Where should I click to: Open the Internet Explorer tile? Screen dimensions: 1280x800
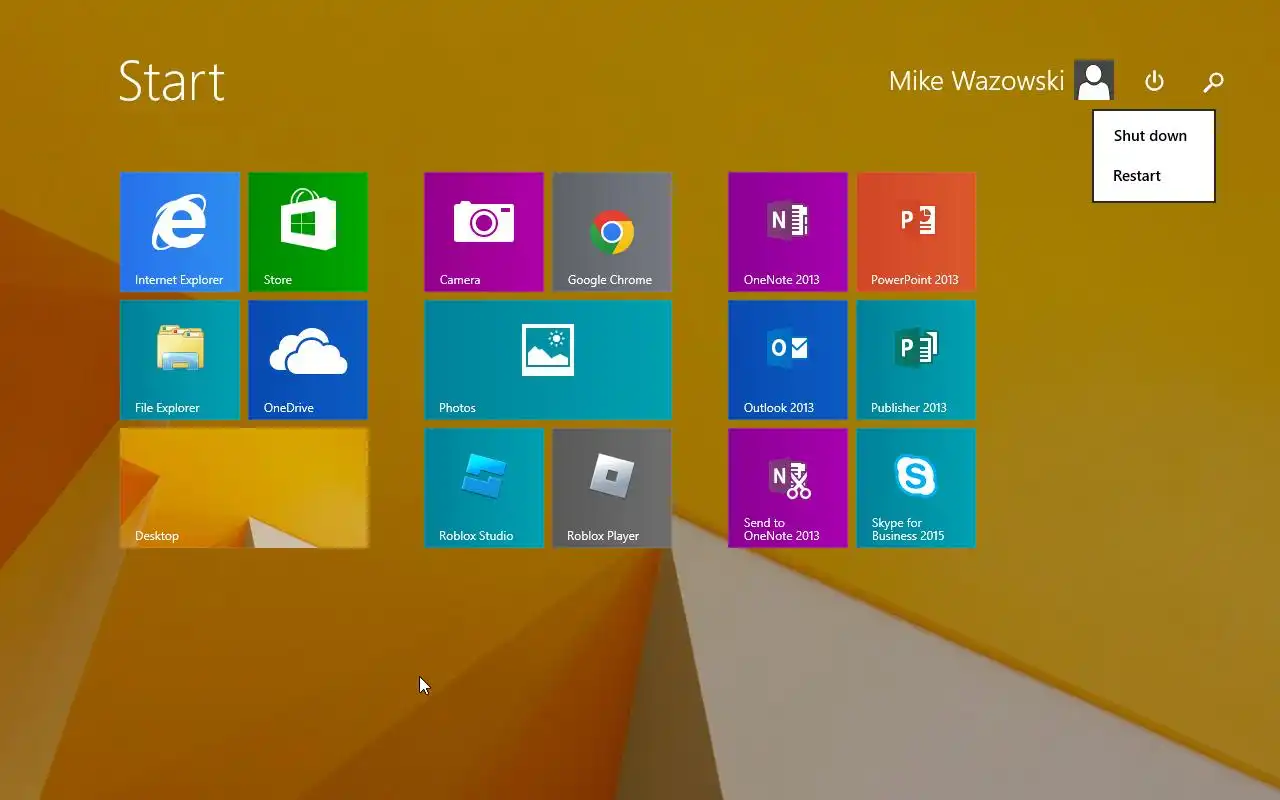tap(180, 232)
